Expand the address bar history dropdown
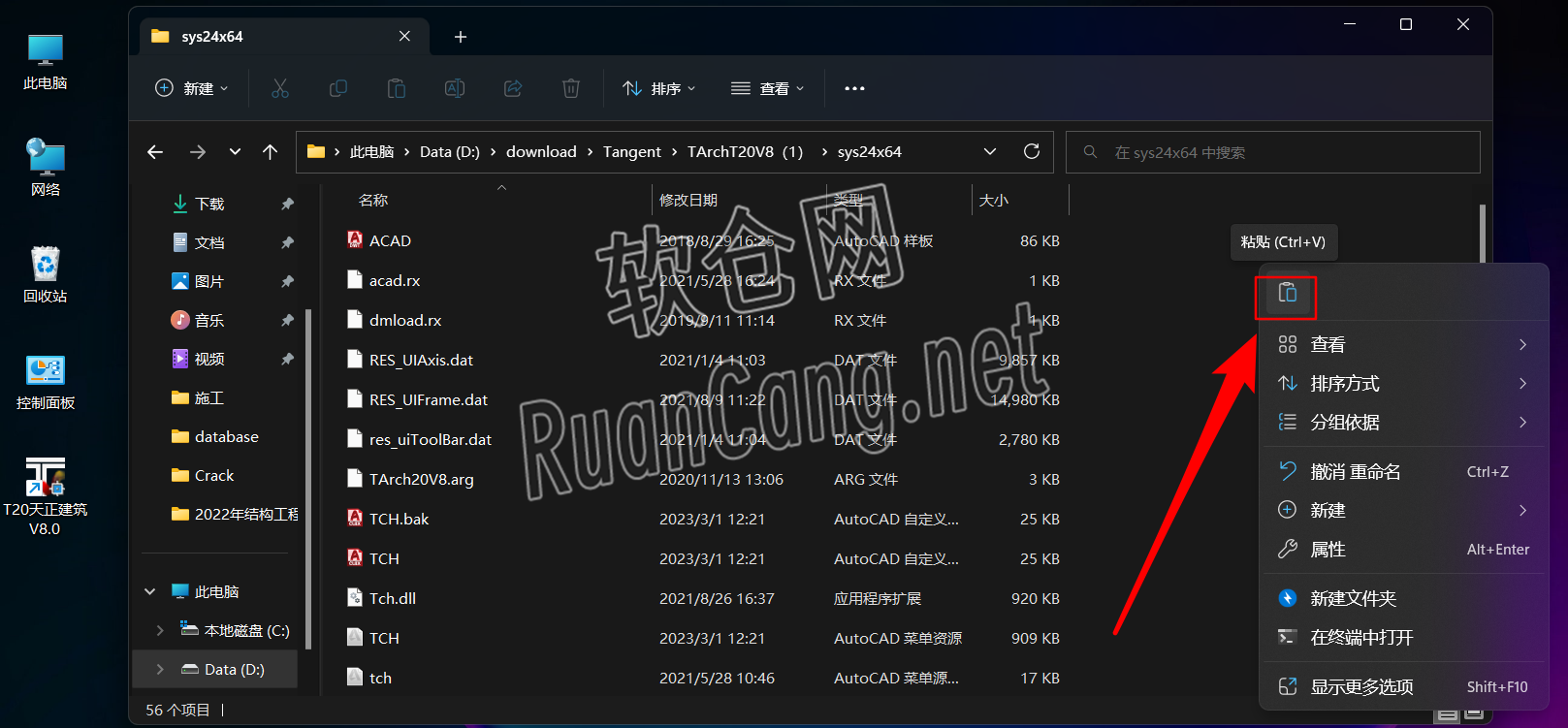Image resolution: width=1568 pixels, height=728 pixels. tap(990, 151)
